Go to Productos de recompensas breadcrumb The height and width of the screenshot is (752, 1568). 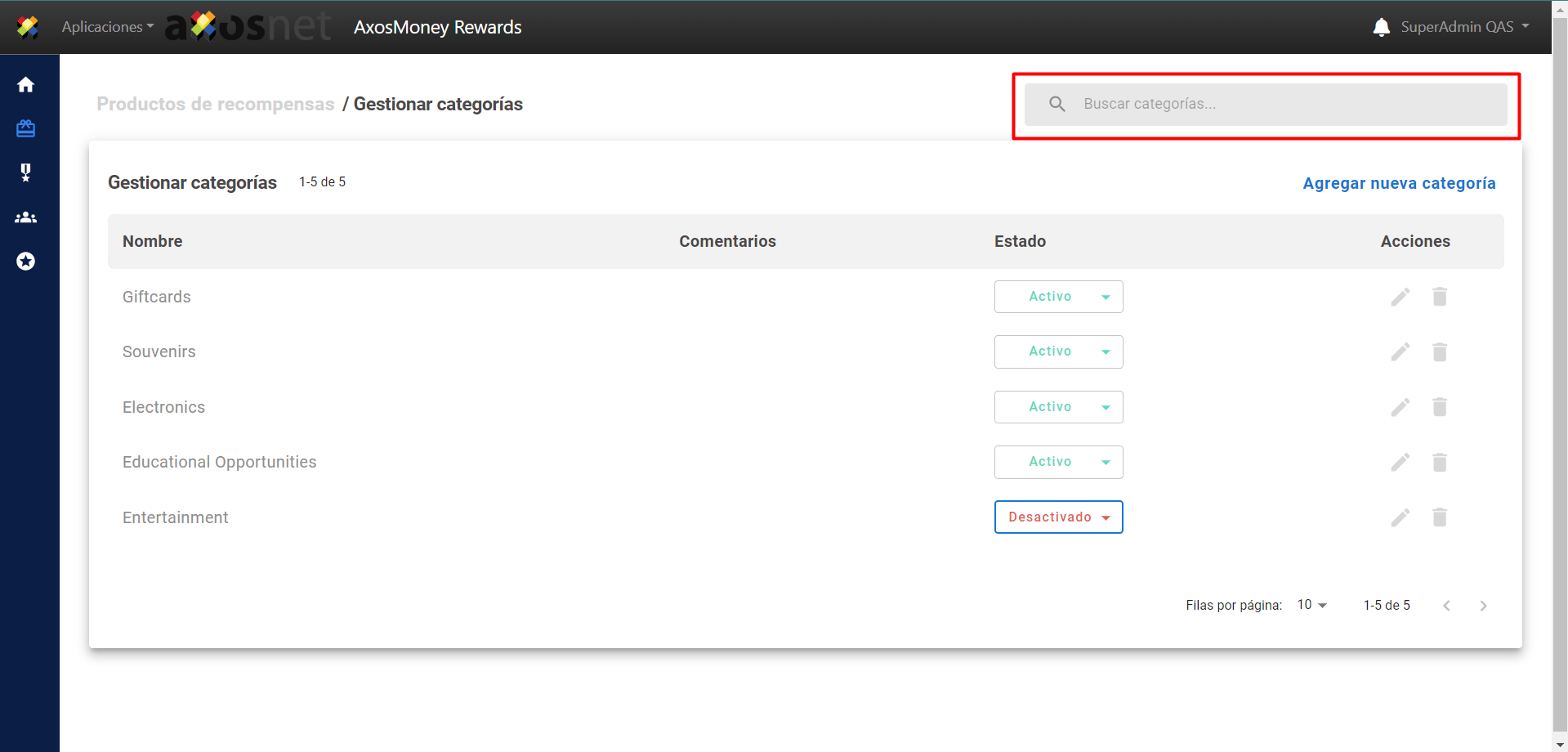coord(216,104)
